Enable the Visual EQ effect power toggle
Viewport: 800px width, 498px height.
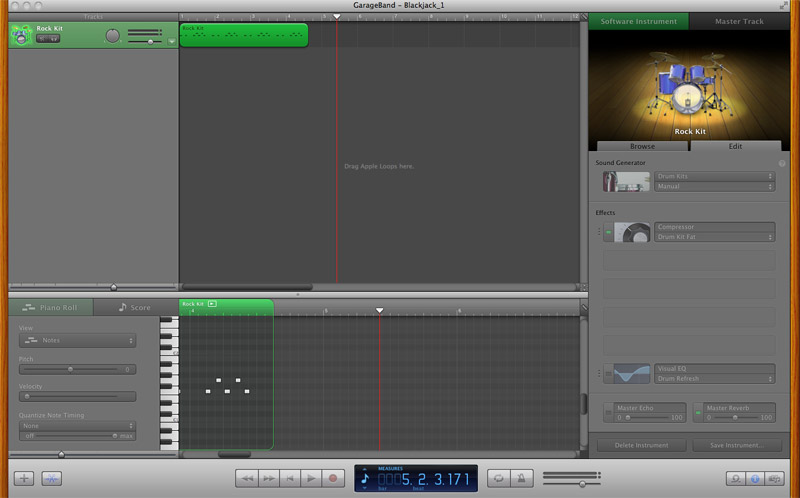click(607, 374)
